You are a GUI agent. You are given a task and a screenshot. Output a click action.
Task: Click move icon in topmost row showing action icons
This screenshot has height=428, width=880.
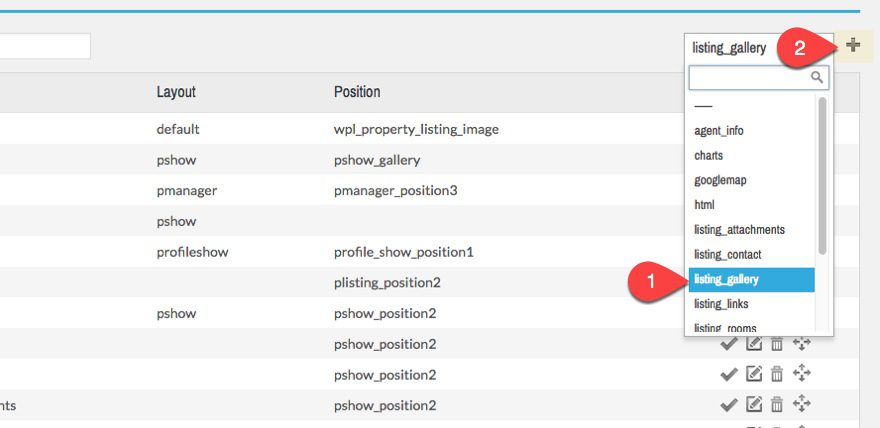pyautogui.click(x=802, y=344)
